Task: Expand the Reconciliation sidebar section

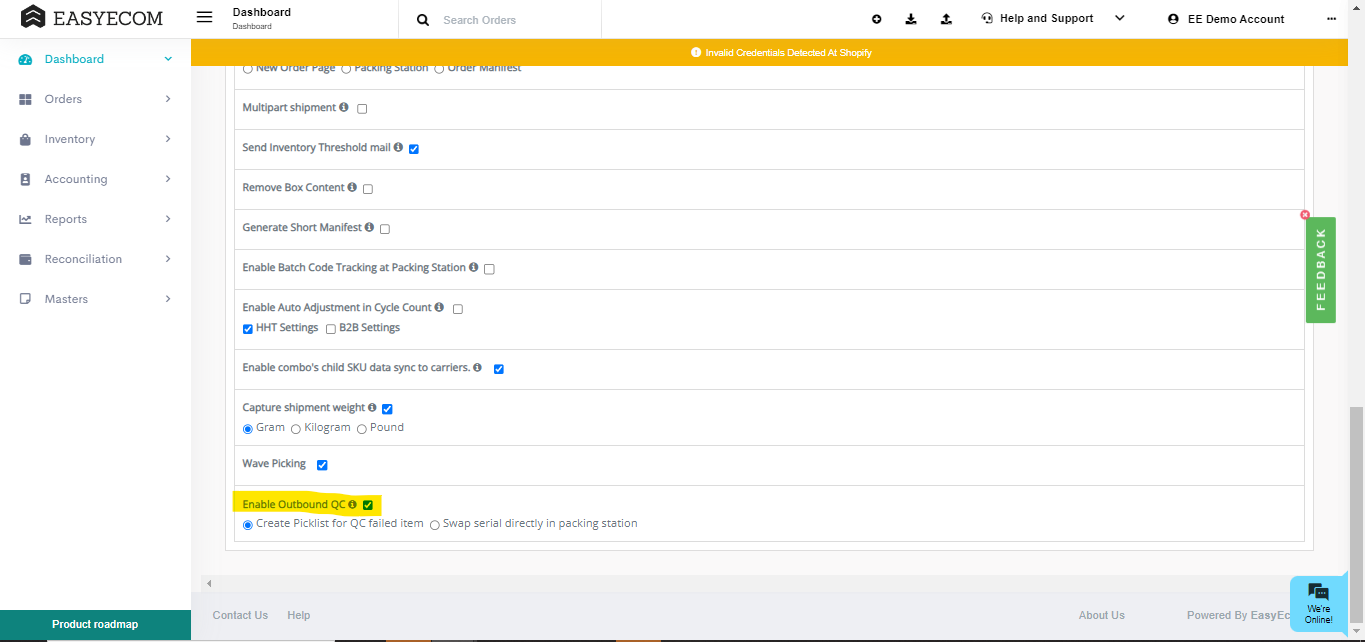Action: [168, 259]
